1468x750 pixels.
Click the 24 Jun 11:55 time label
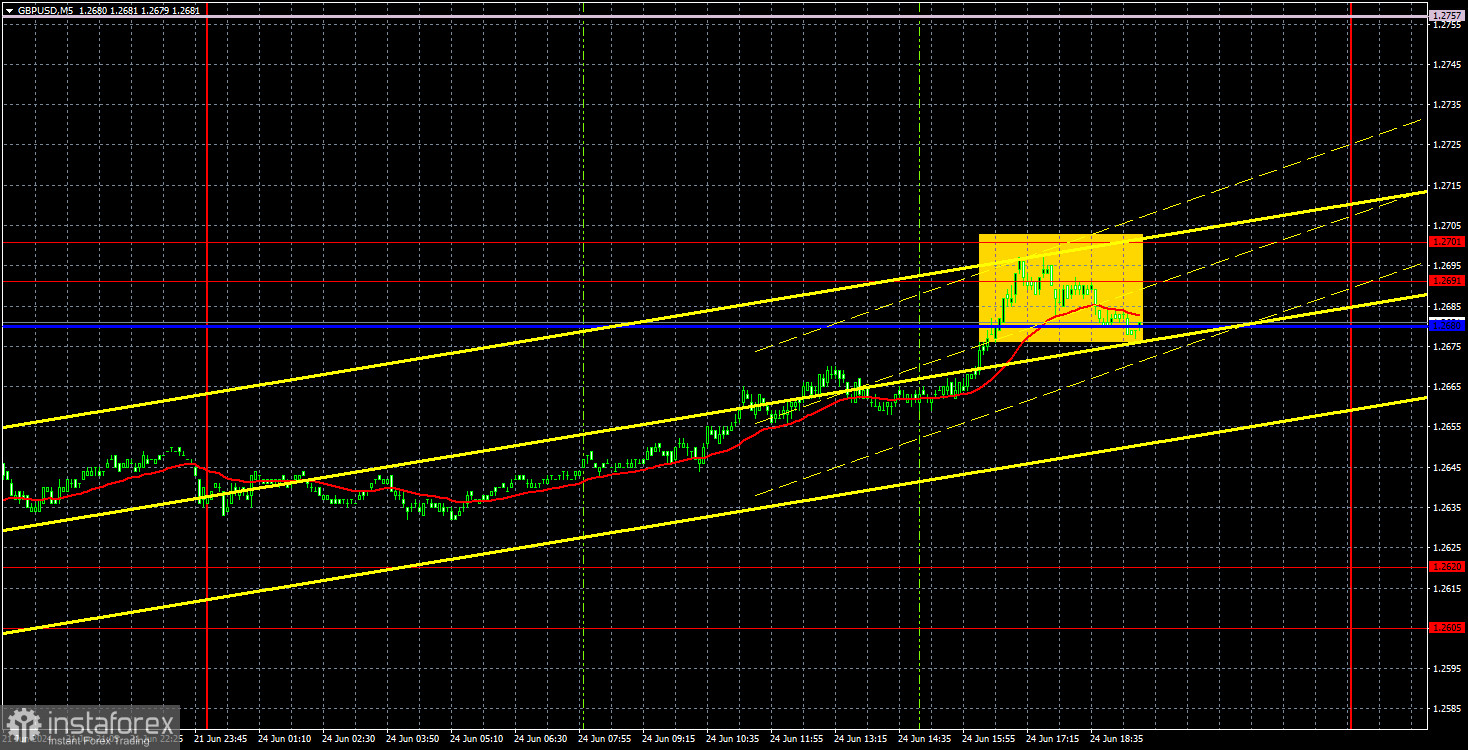coord(799,739)
